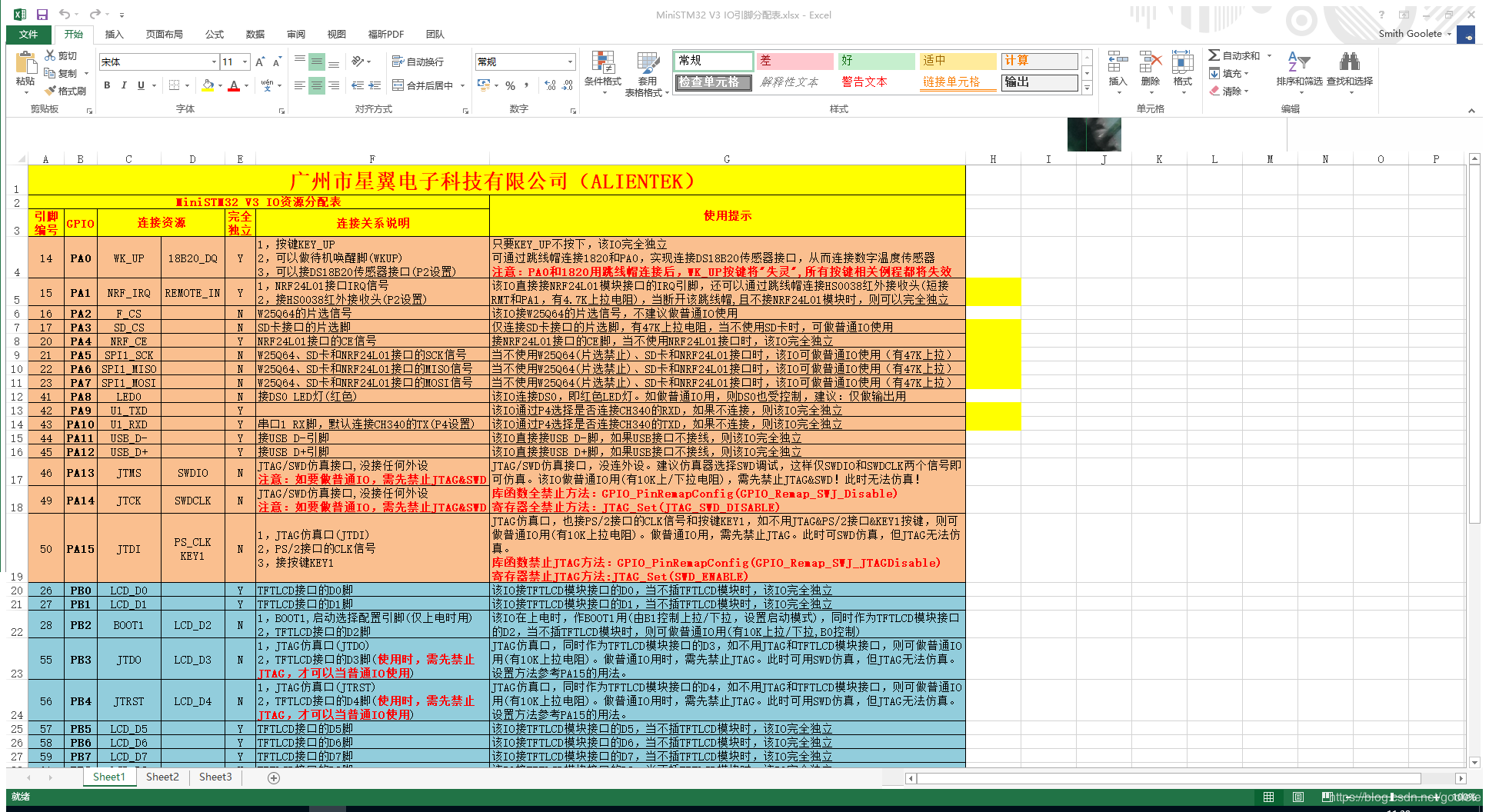The height and width of the screenshot is (812, 1489).
Task: Open the font name dropdown showing 宋体
Action: (214, 62)
